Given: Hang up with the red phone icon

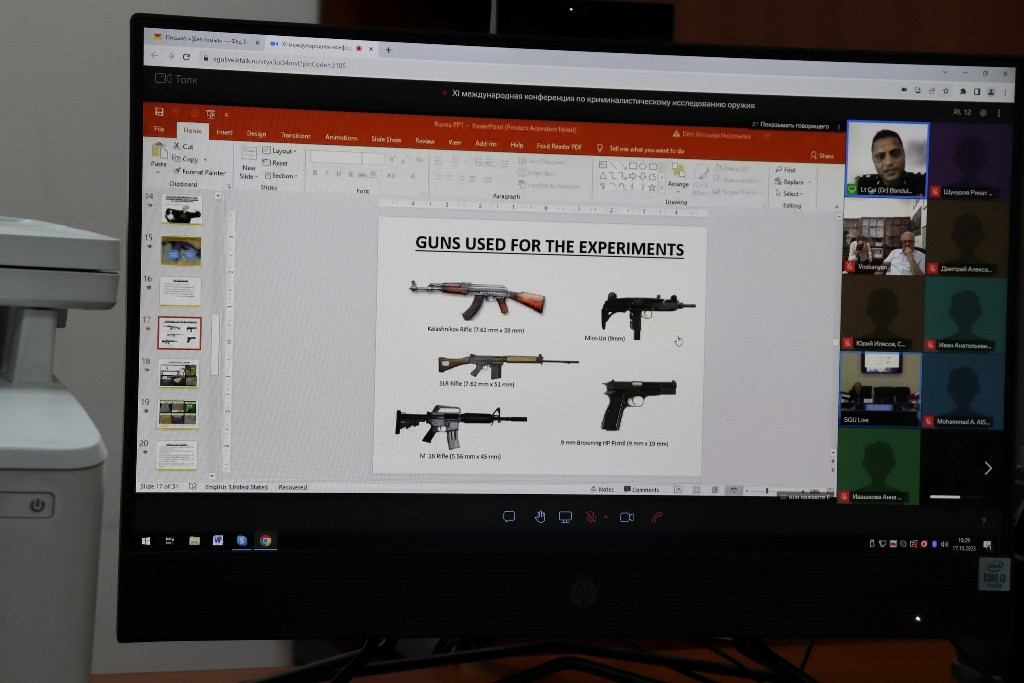Looking at the screenshot, I should 657,518.
